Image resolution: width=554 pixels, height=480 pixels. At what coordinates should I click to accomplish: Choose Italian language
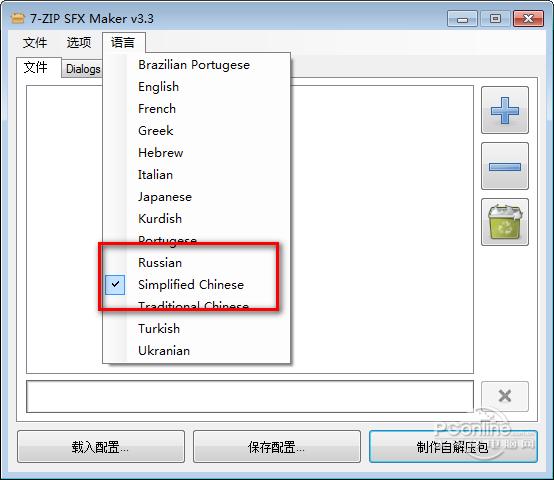click(x=196, y=175)
